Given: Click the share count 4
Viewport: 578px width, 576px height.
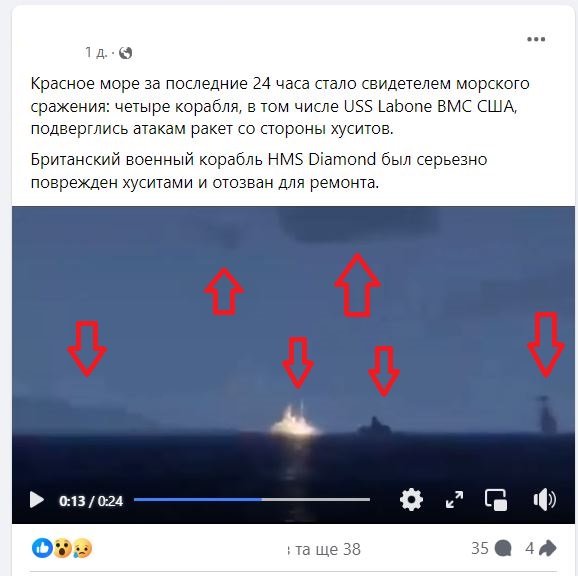Looking at the screenshot, I should 529,548.
